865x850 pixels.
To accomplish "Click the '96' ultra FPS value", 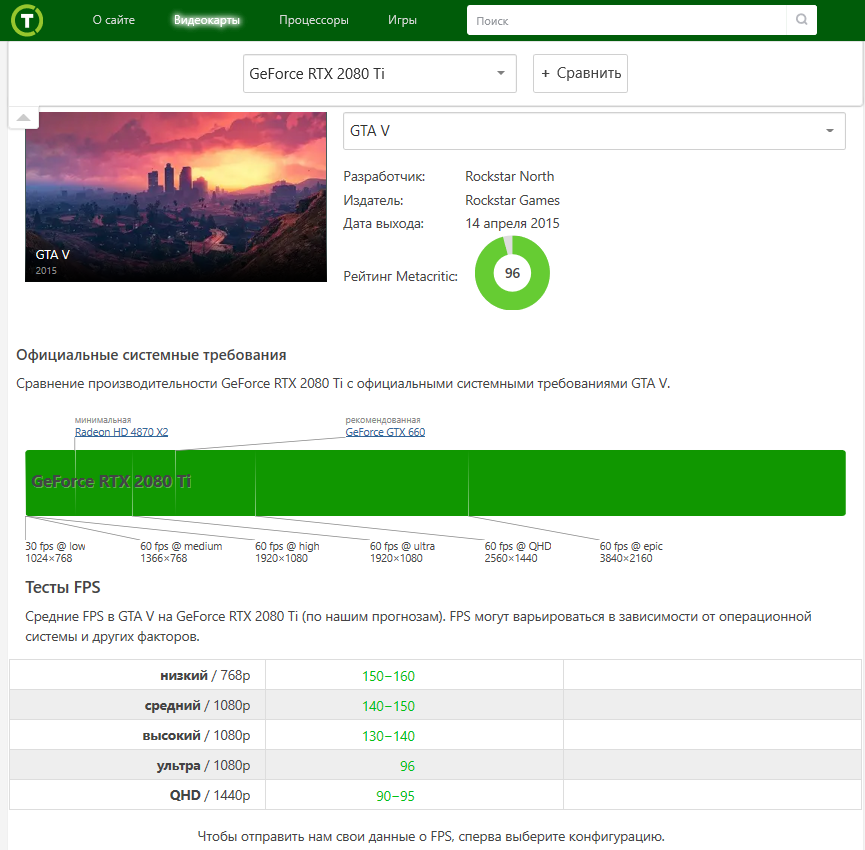I will (x=407, y=766).
